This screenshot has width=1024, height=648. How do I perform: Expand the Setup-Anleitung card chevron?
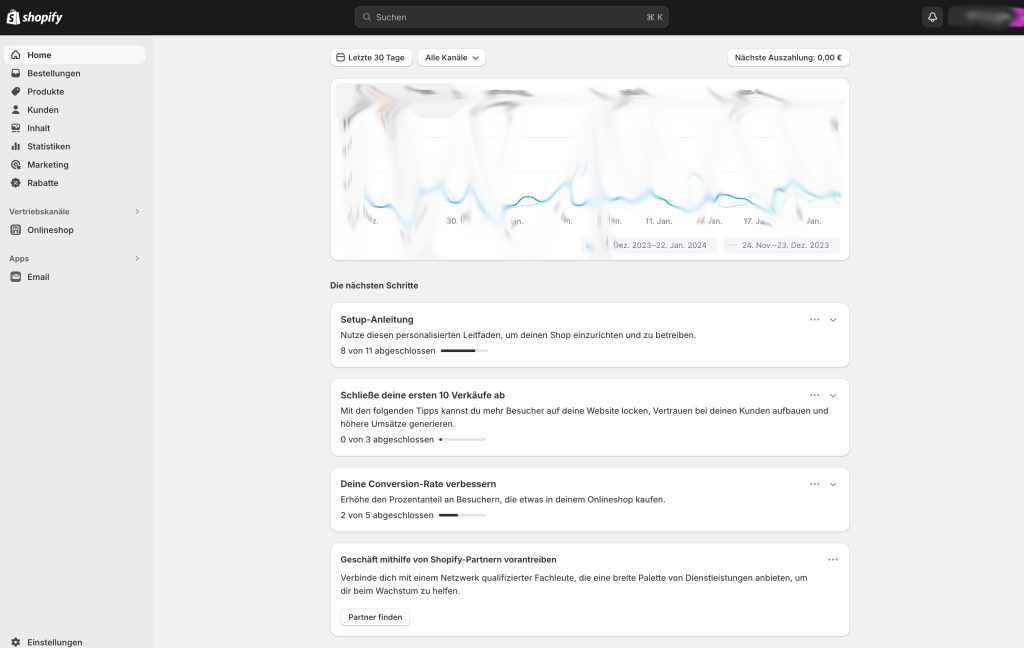tap(833, 320)
